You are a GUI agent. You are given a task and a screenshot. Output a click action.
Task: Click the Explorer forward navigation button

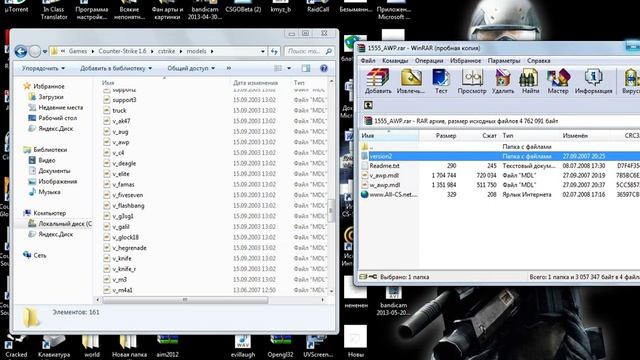click(x=35, y=51)
